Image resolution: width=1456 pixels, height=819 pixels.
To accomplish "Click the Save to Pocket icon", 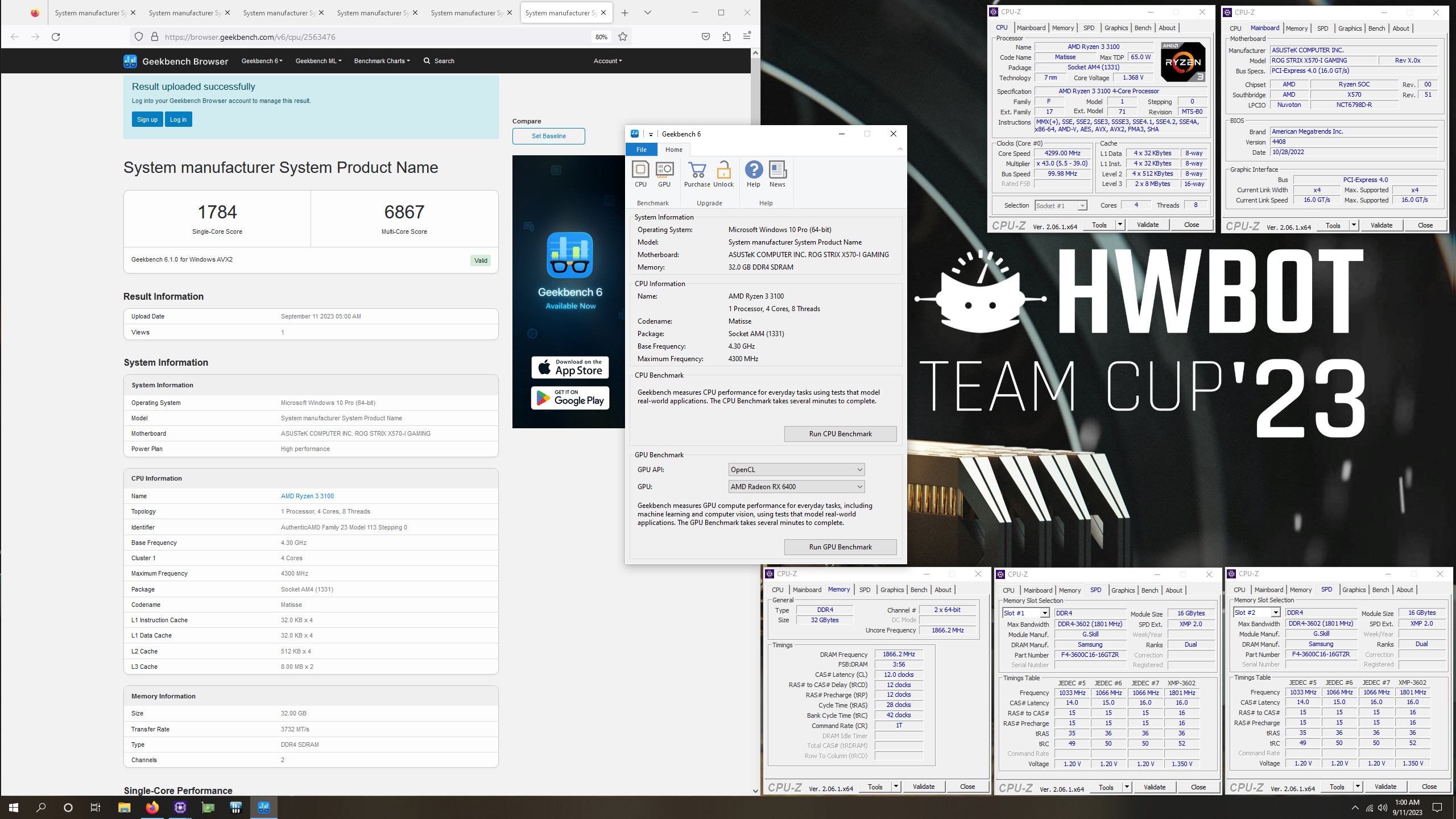I will [x=706, y=37].
